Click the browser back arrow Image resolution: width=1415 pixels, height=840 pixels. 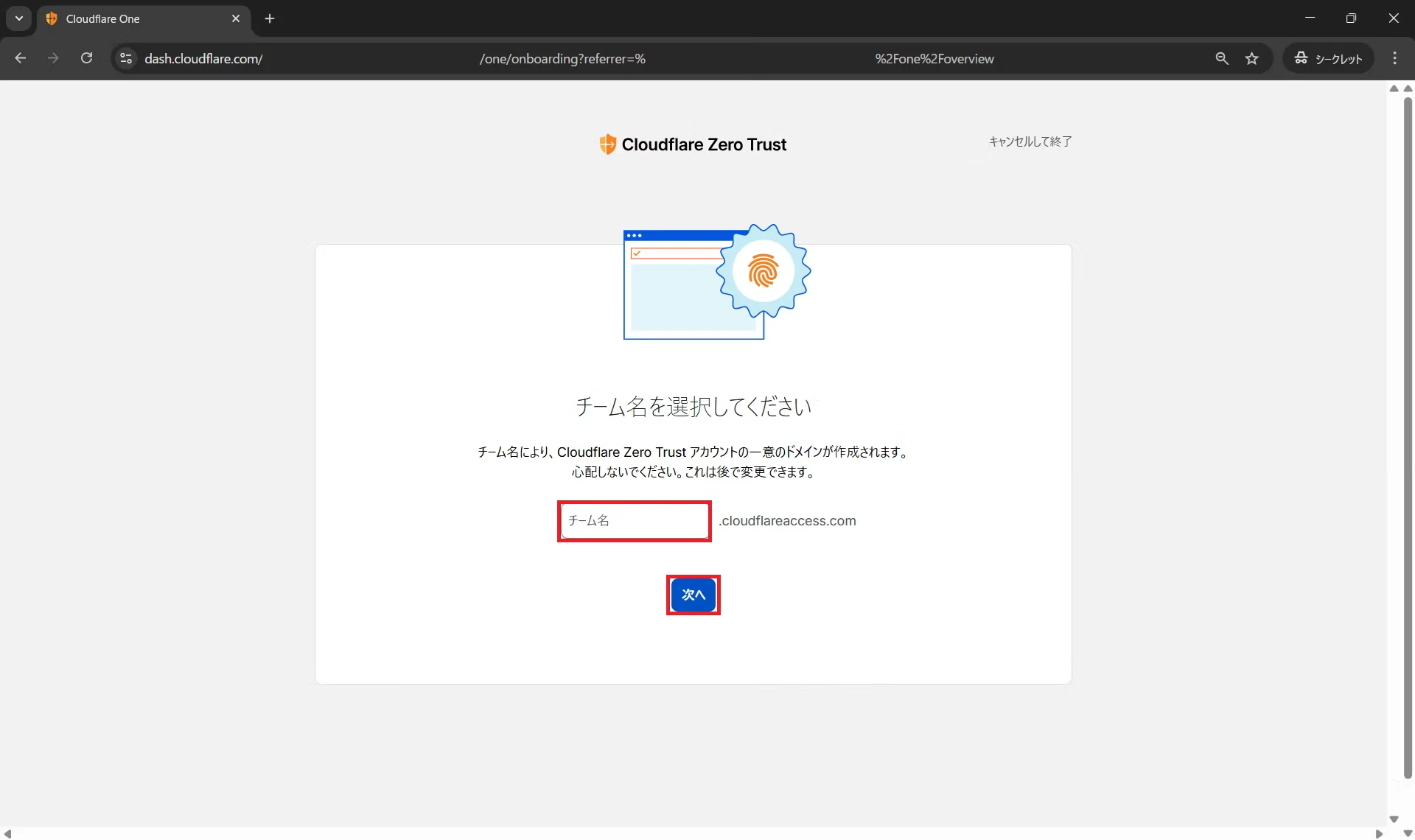tap(20, 58)
